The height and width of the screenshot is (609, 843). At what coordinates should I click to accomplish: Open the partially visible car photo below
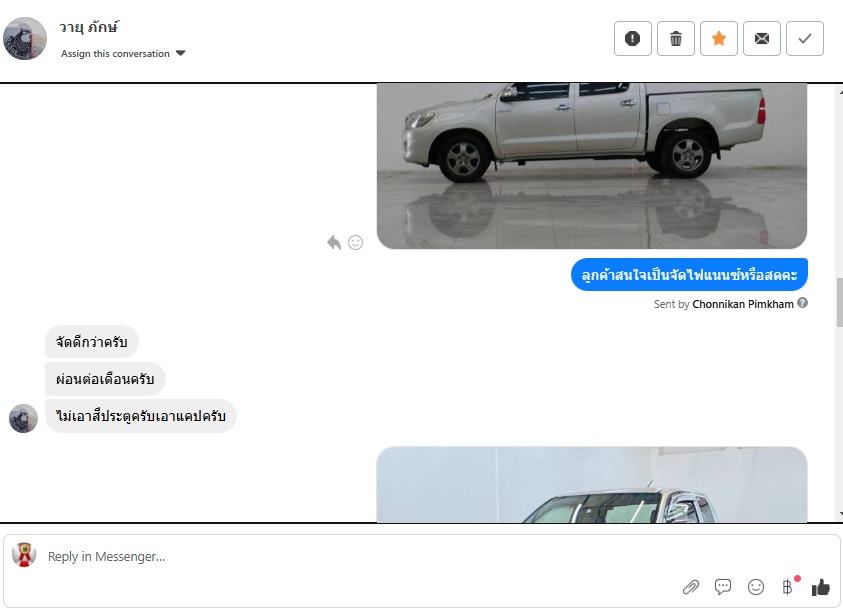(592, 484)
